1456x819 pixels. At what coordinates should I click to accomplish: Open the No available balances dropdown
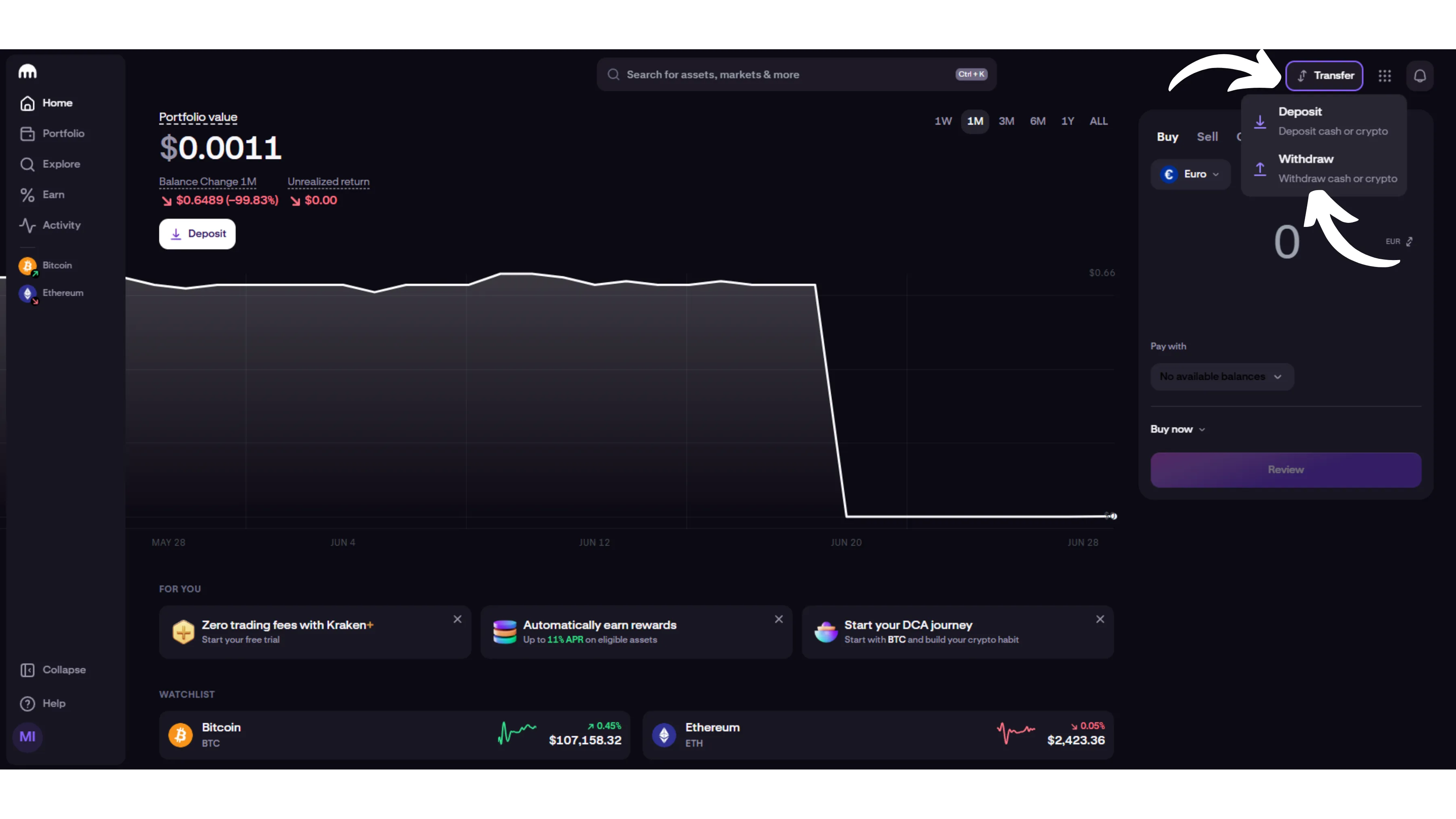pyautogui.click(x=1221, y=377)
